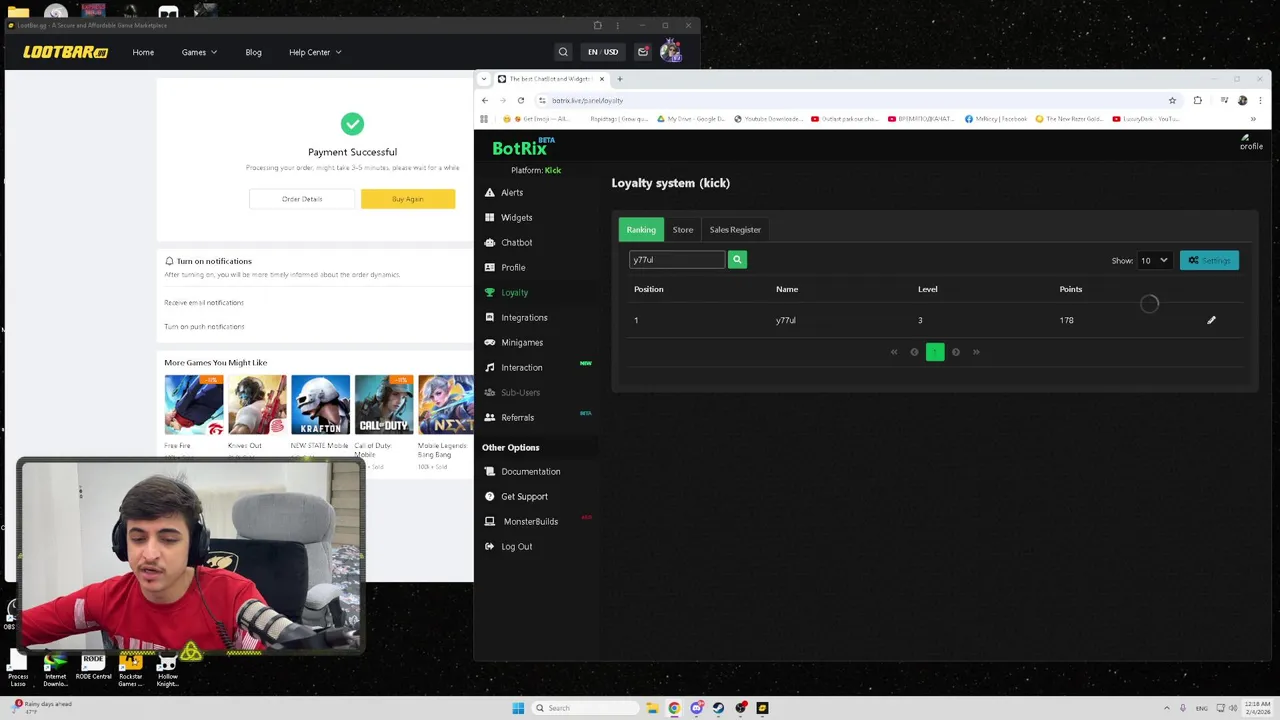Open Integrations in the BotRix sidebar
This screenshot has height=720, width=1280.
(x=516, y=317)
